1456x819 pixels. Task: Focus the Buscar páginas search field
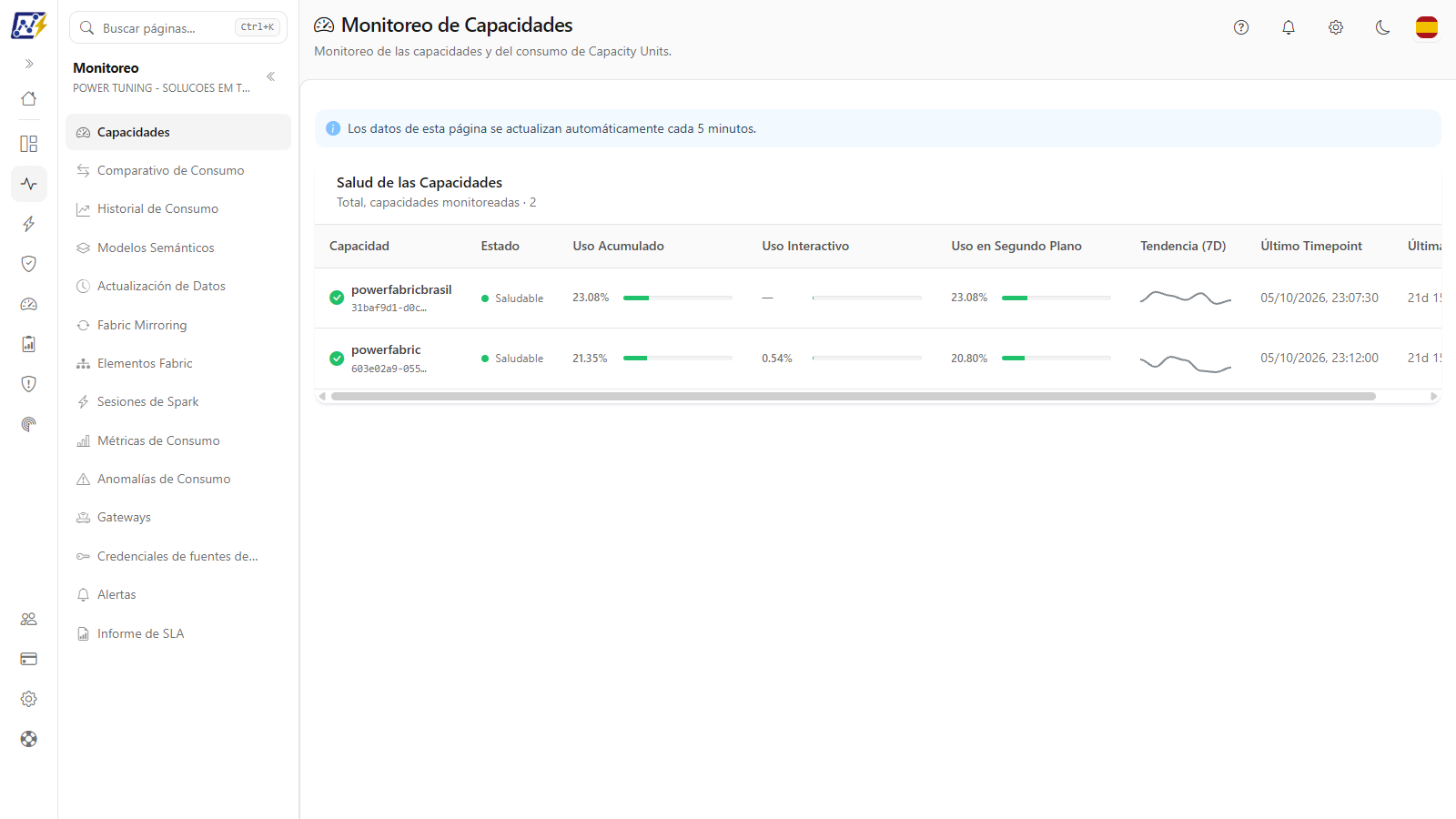click(178, 27)
